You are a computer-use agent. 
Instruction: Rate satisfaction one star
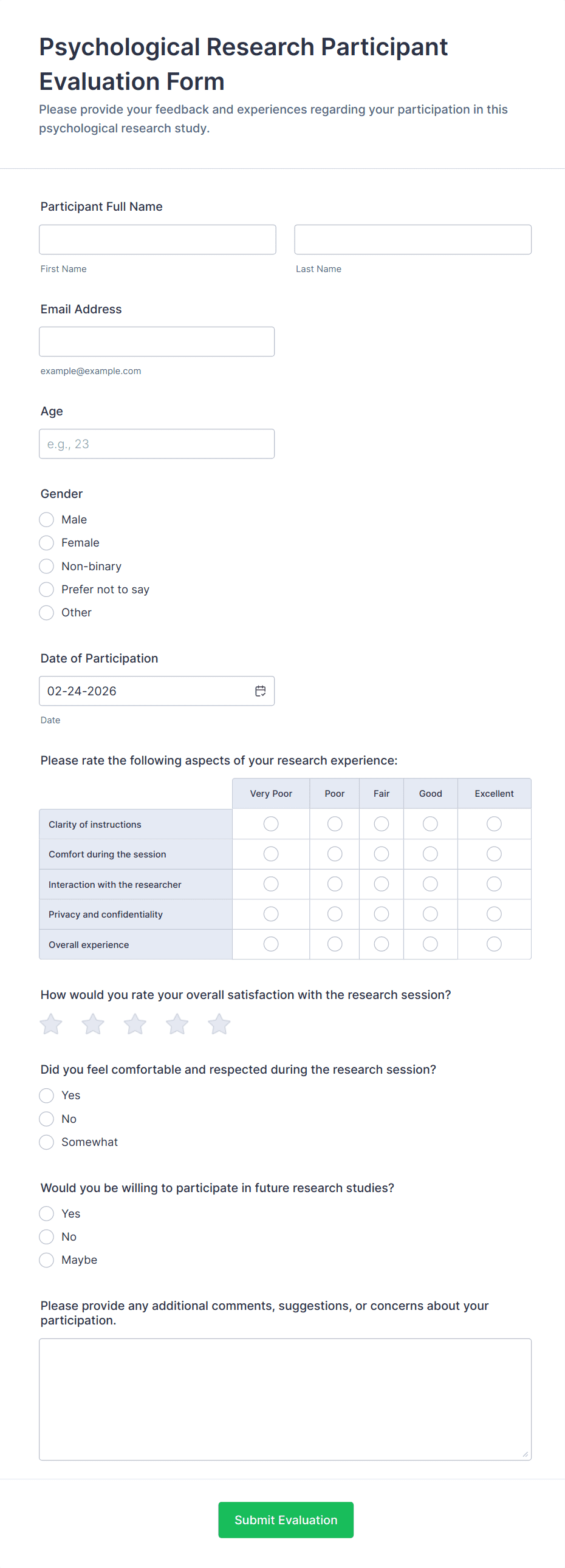click(x=51, y=1024)
